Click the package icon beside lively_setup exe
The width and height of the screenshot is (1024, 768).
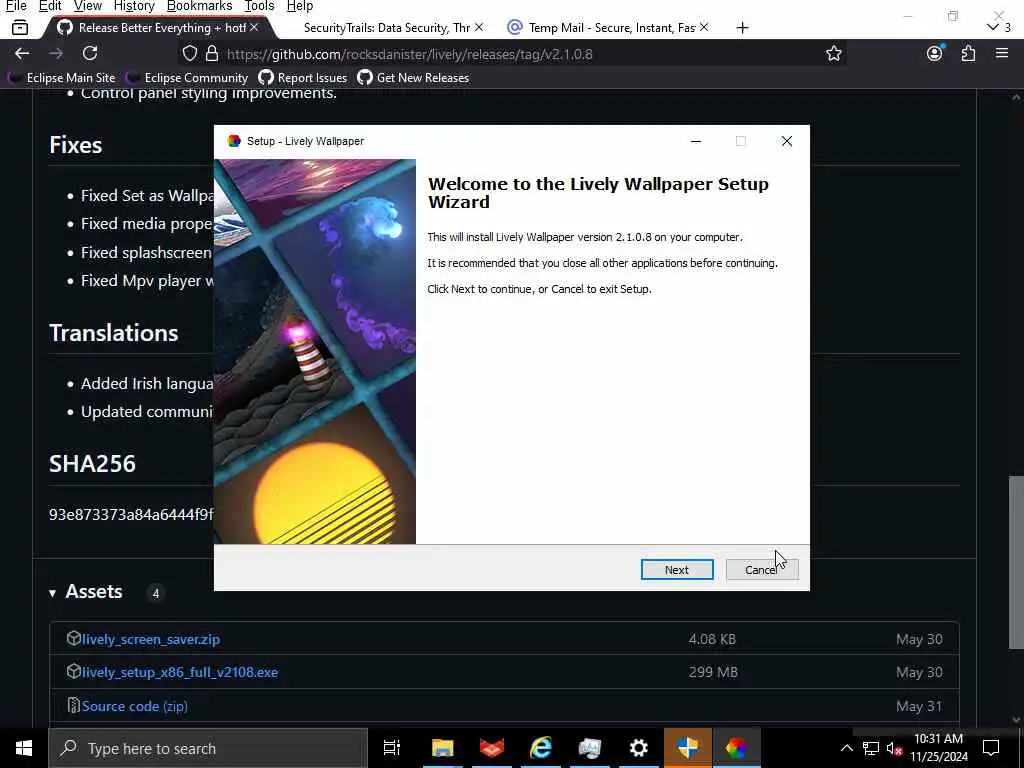(x=73, y=671)
